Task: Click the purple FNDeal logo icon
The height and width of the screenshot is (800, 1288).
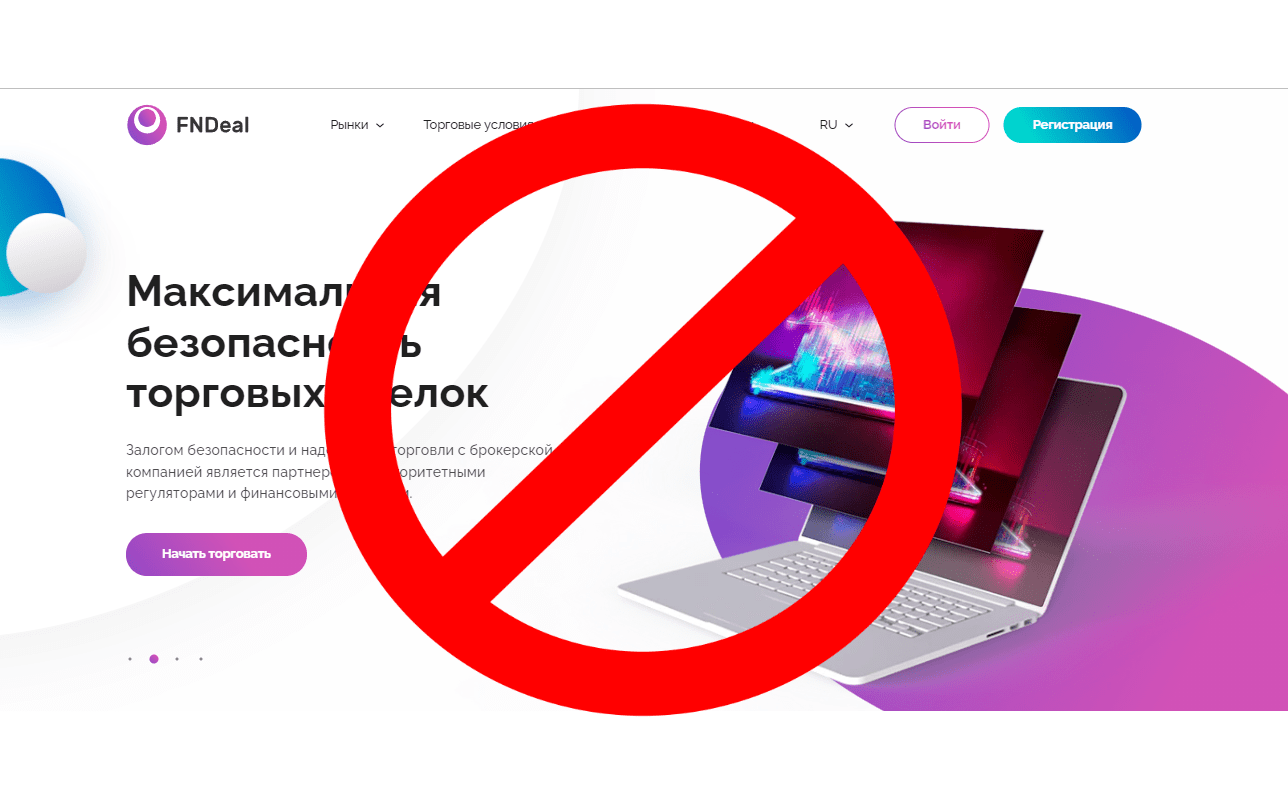Action: coord(147,125)
